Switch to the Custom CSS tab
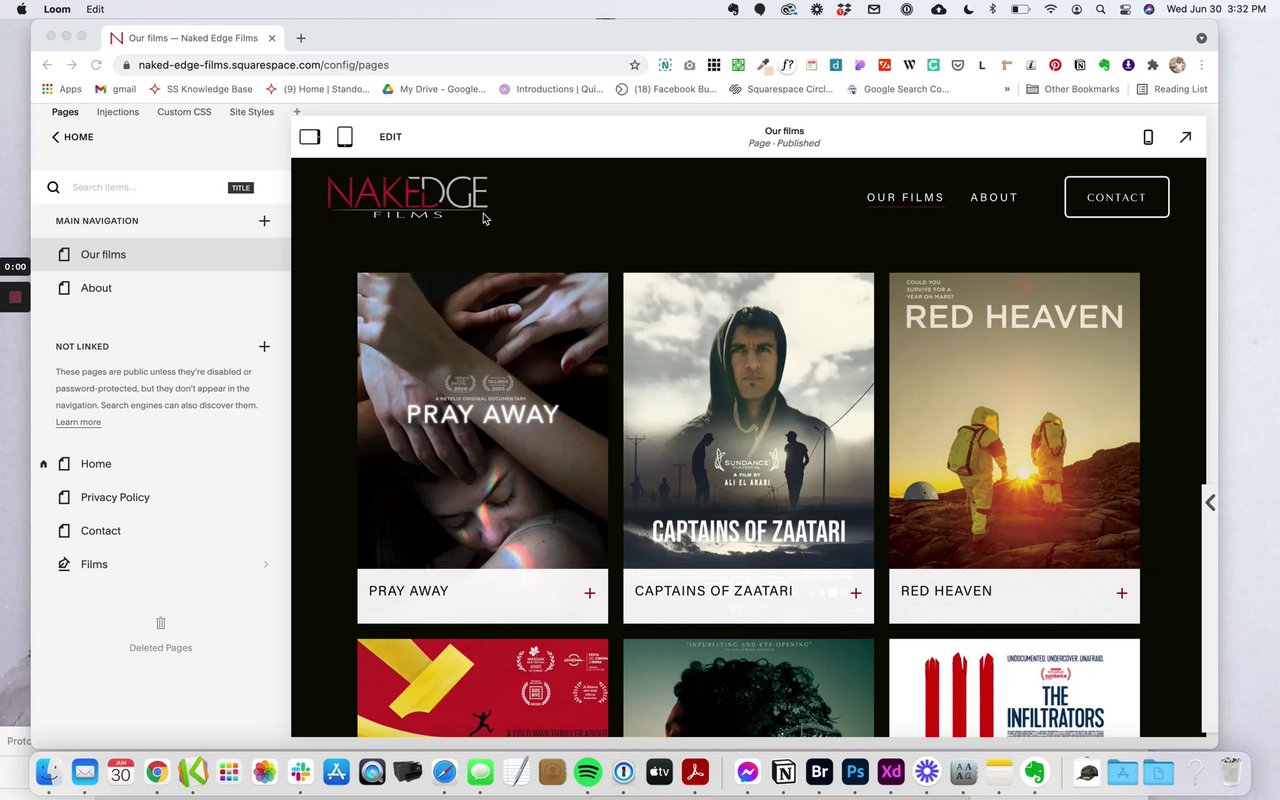Screen dimensions: 1280x800 coord(184,112)
